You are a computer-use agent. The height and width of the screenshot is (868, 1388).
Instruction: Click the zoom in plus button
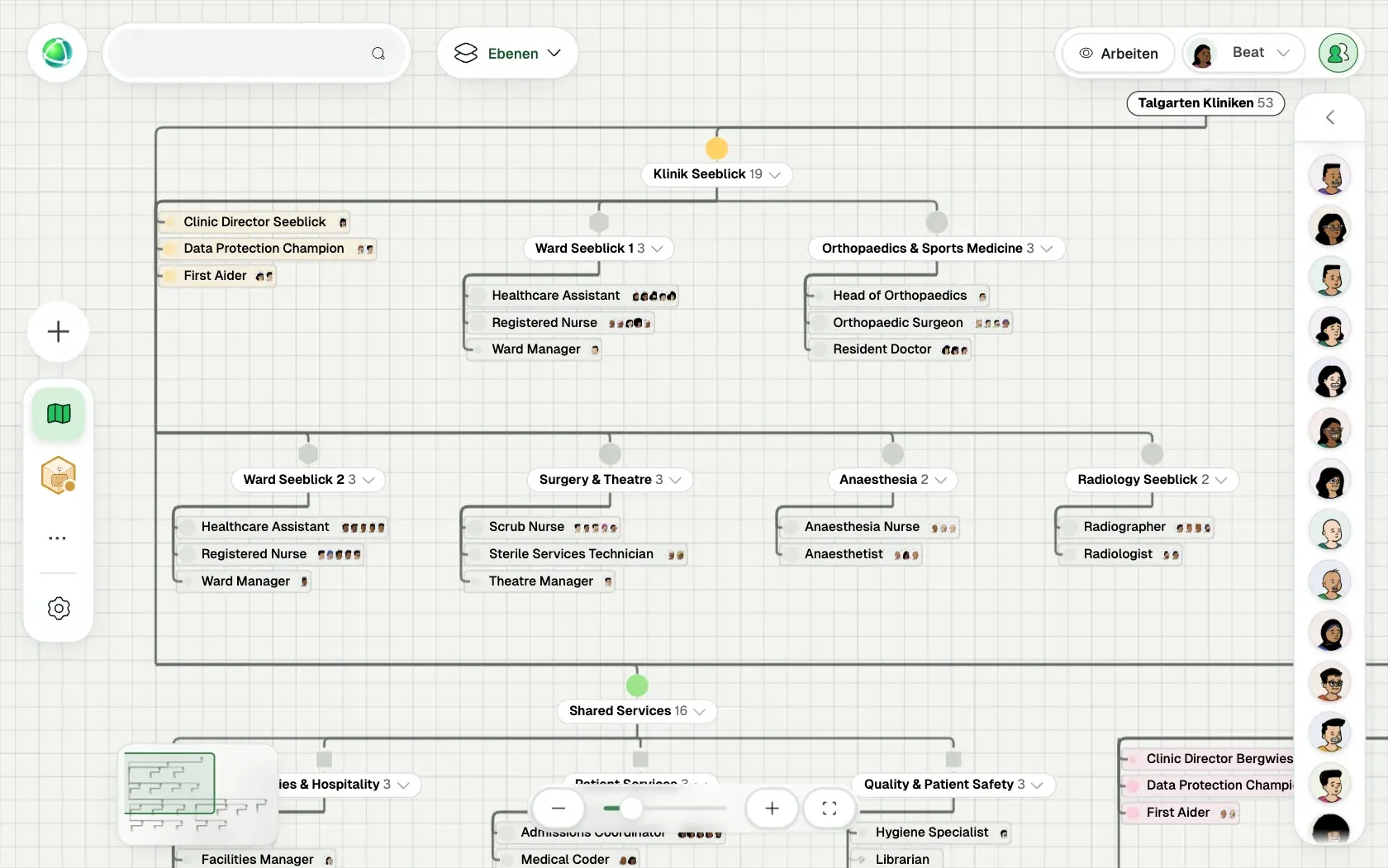pyautogui.click(x=772, y=809)
